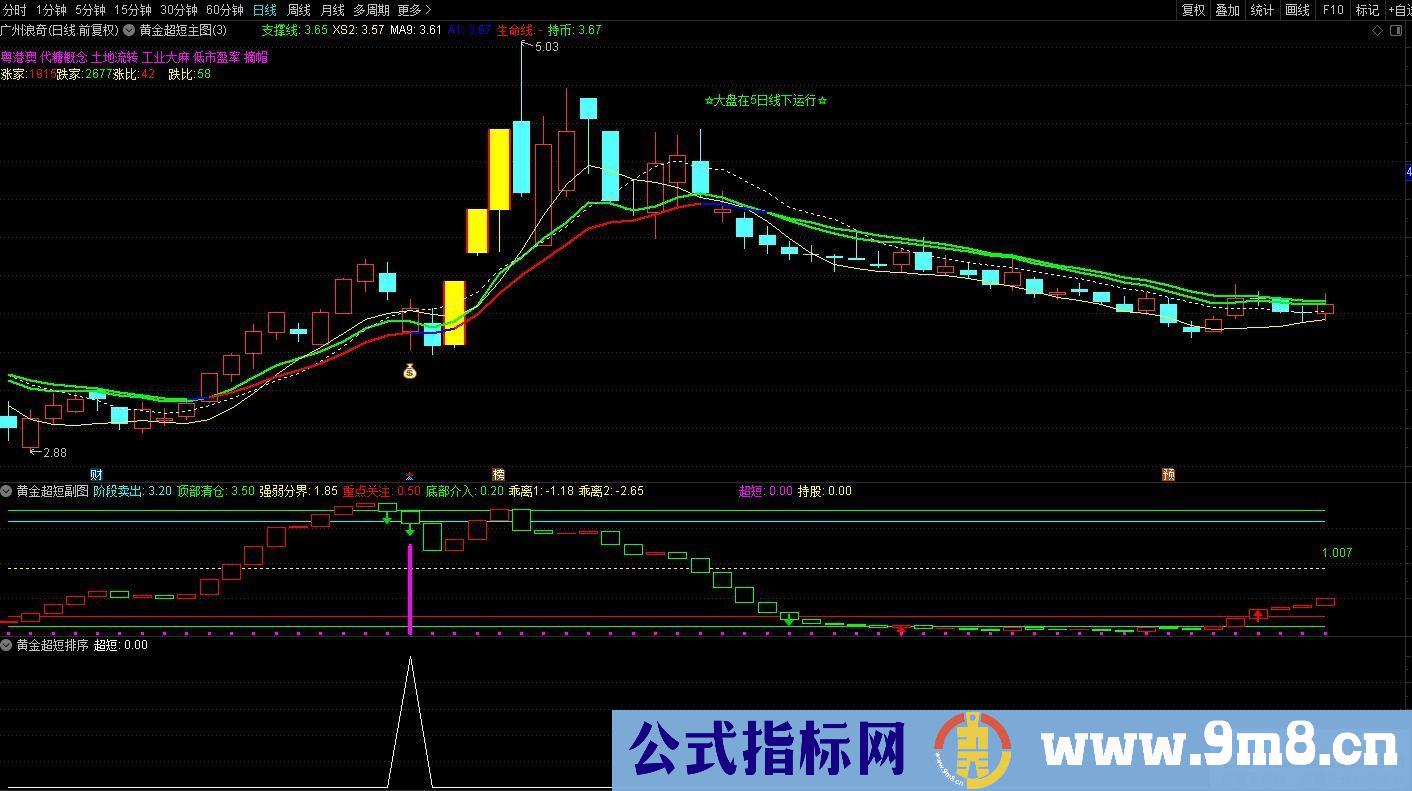Image resolution: width=1412 pixels, height=791 pixels.
Task: Click the 2.88 low price label
Action: click(54, 453)
